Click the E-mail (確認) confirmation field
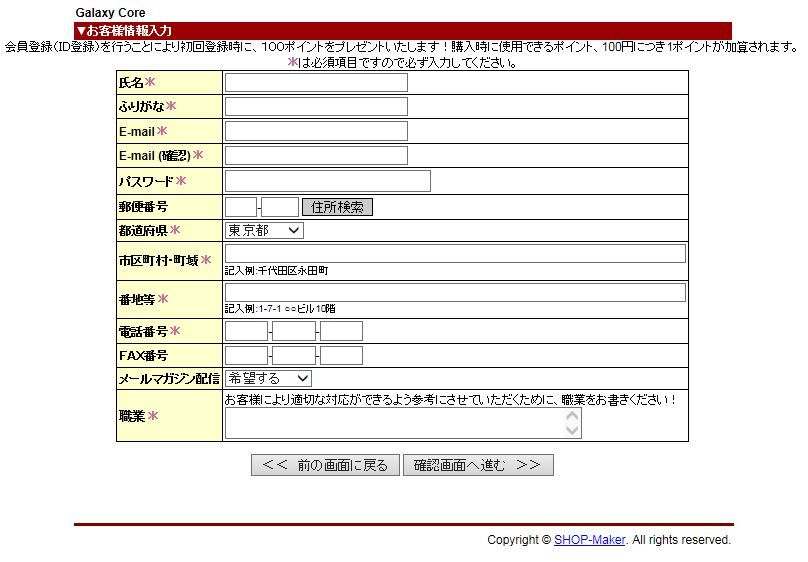The width and height of the screenshot is (808, 562). click(x=316, y=156)
